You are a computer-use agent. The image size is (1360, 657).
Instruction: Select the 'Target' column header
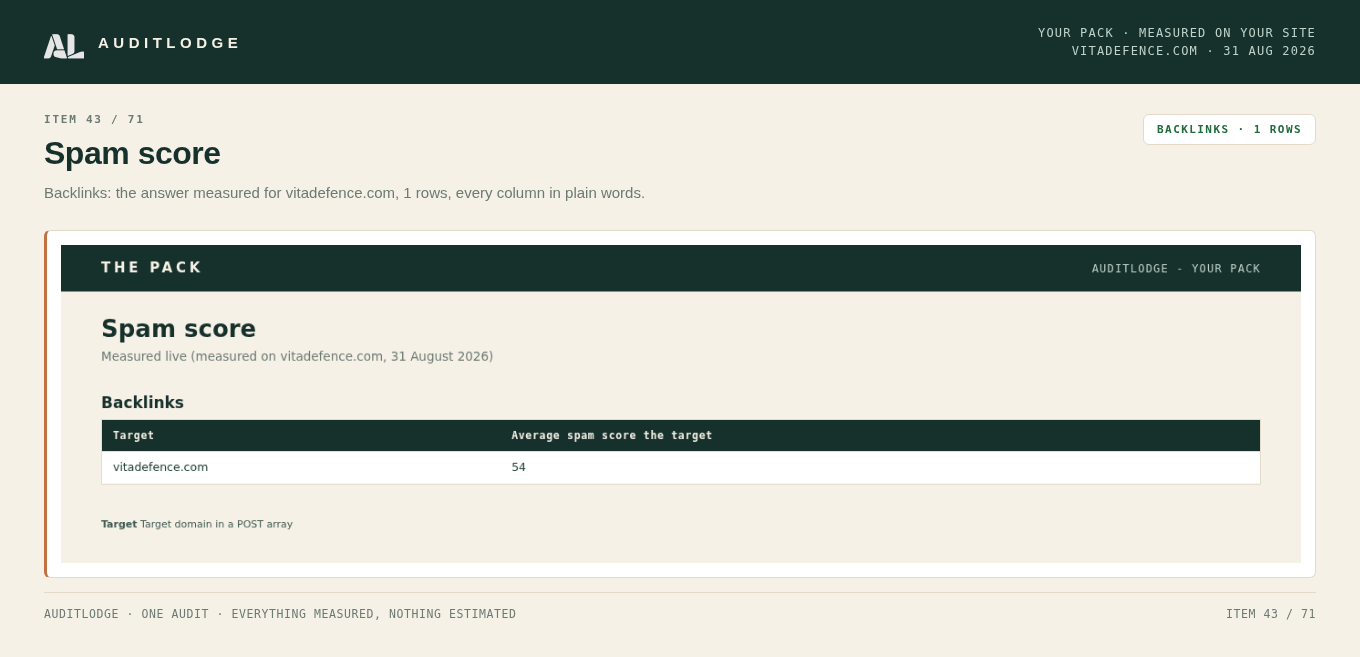pyautogui.click(x=133, y=435)
